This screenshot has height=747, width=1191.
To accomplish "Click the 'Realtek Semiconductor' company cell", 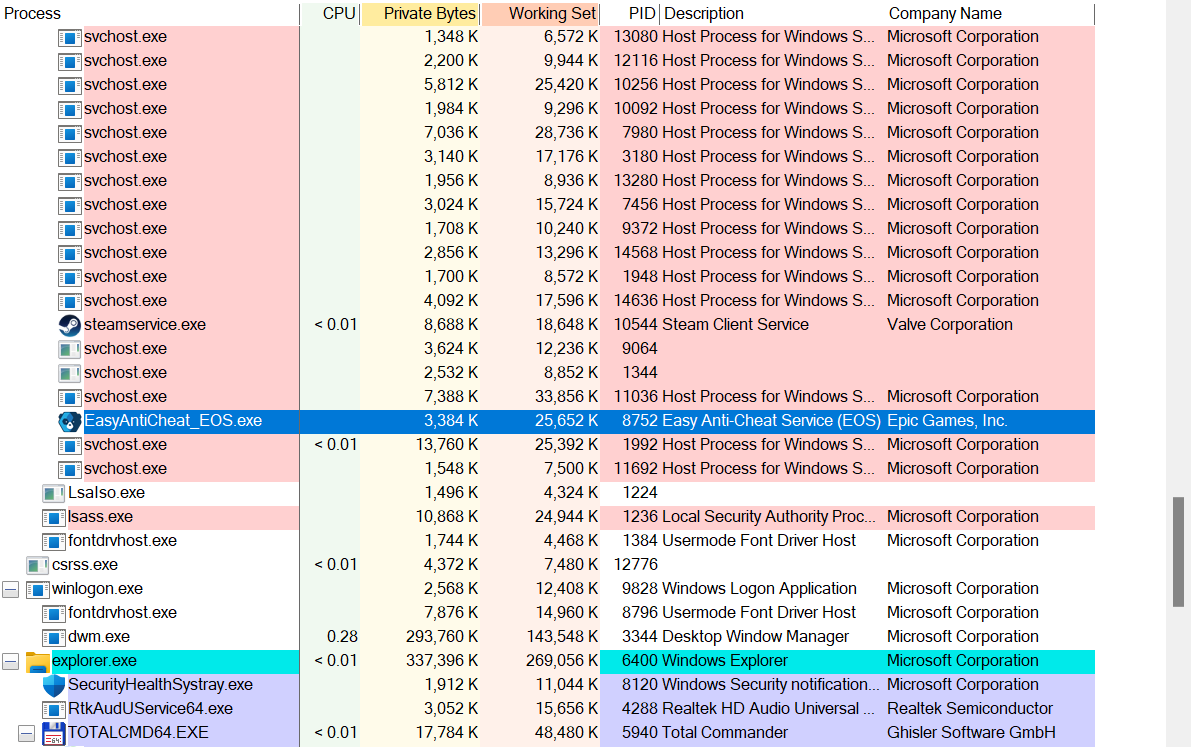I will click(970, 709).
